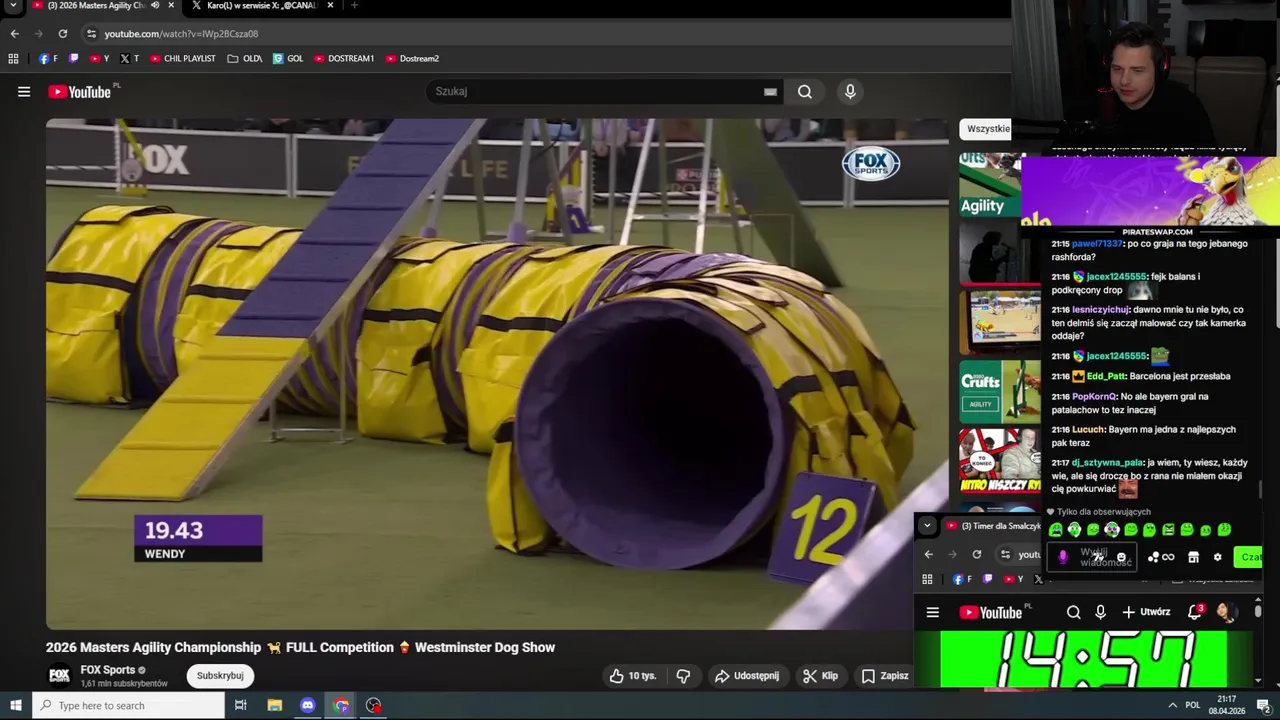This screenshot has width=1280, height=720.
Task: Click chatter name pawel71337
Action: click(1097, 244)
